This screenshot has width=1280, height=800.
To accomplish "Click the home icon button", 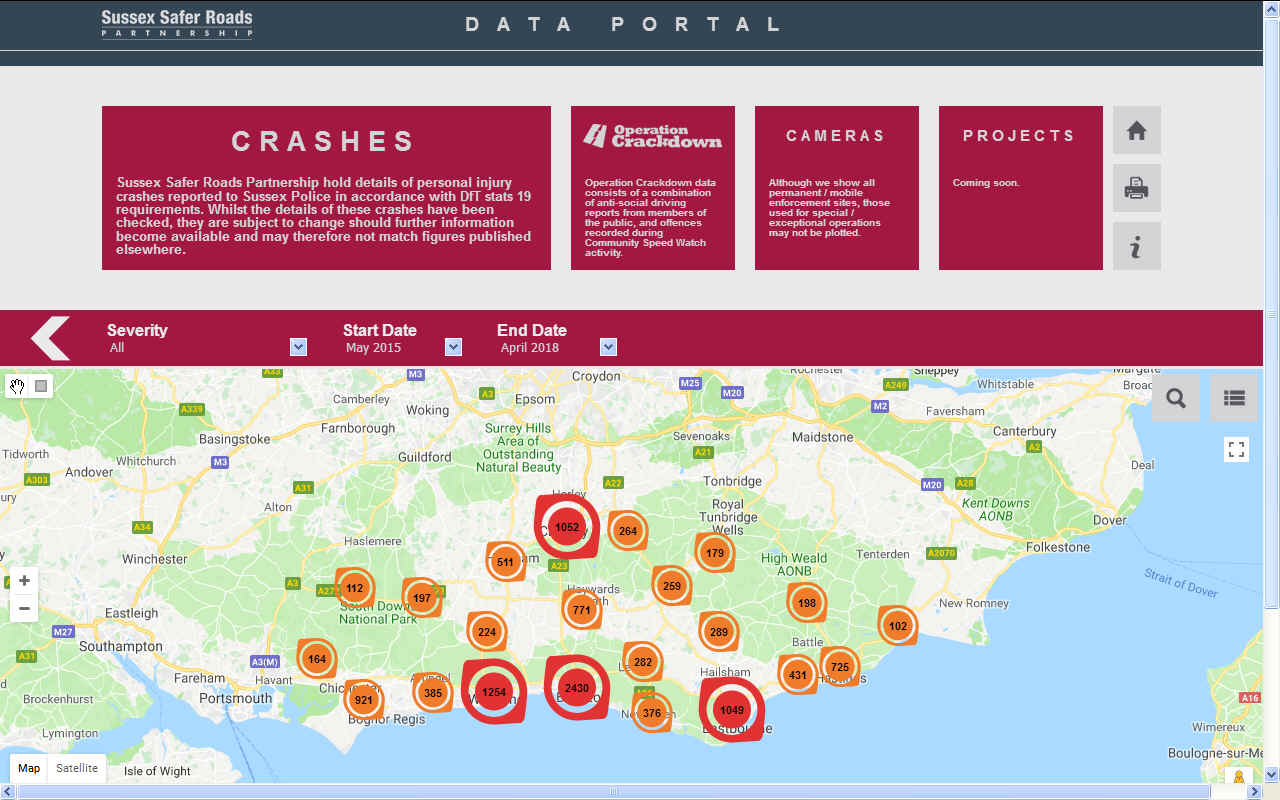I will pos(1137,130).
